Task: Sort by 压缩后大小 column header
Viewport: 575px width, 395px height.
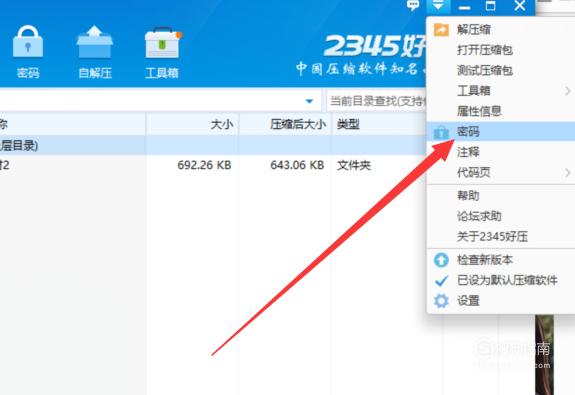Action: pos(298,125)
